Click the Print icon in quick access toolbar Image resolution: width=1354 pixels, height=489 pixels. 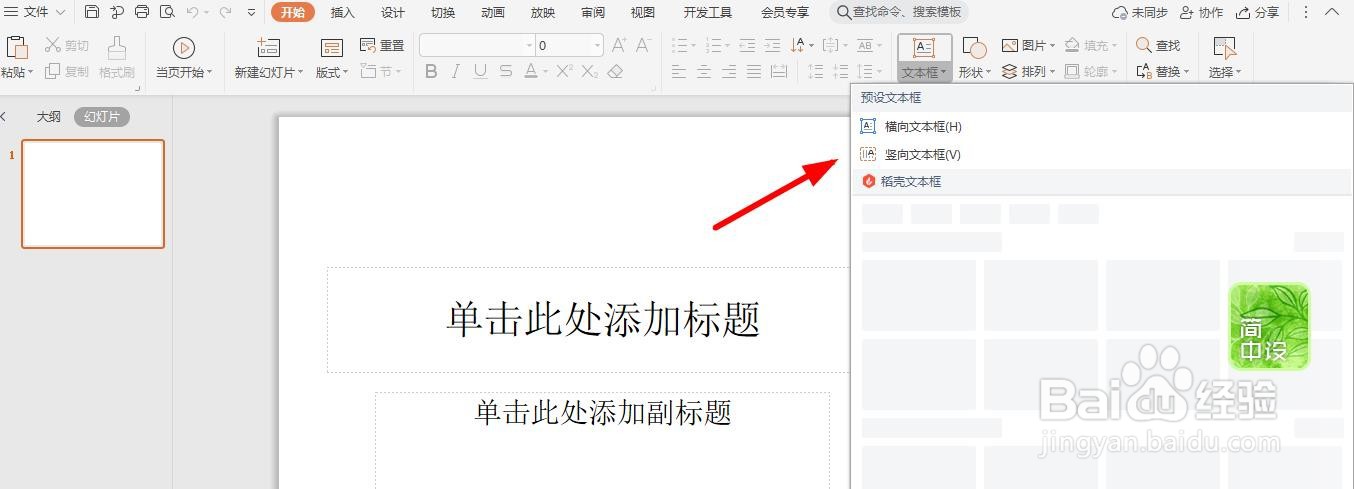click(x=142, y=12)
